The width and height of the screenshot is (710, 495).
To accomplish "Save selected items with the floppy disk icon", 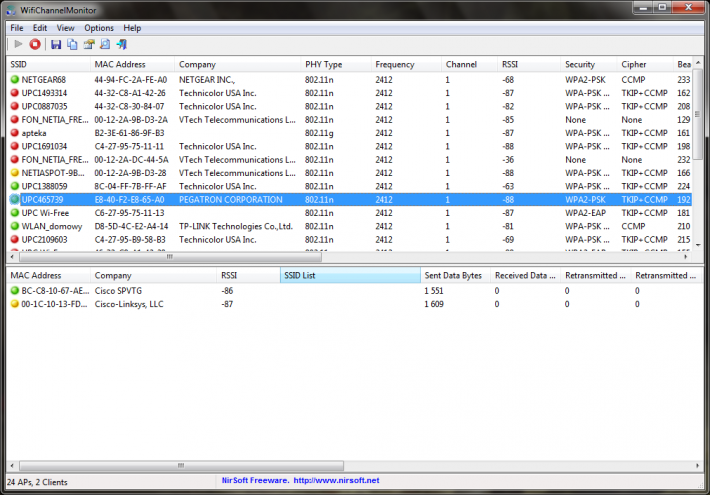I will (x=56, y=44).
